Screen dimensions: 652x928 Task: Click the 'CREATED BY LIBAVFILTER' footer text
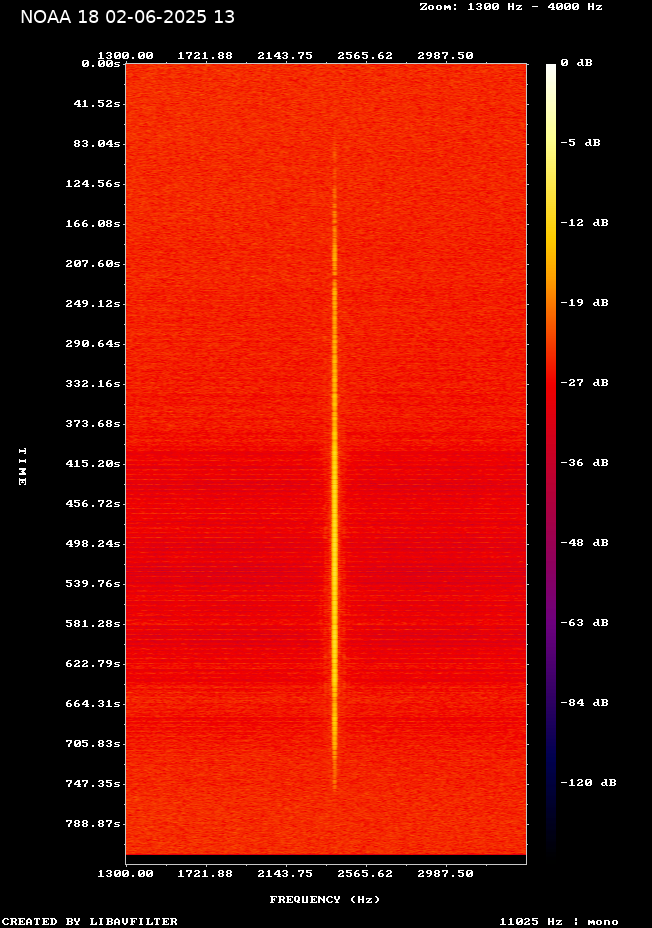point(90,921)
